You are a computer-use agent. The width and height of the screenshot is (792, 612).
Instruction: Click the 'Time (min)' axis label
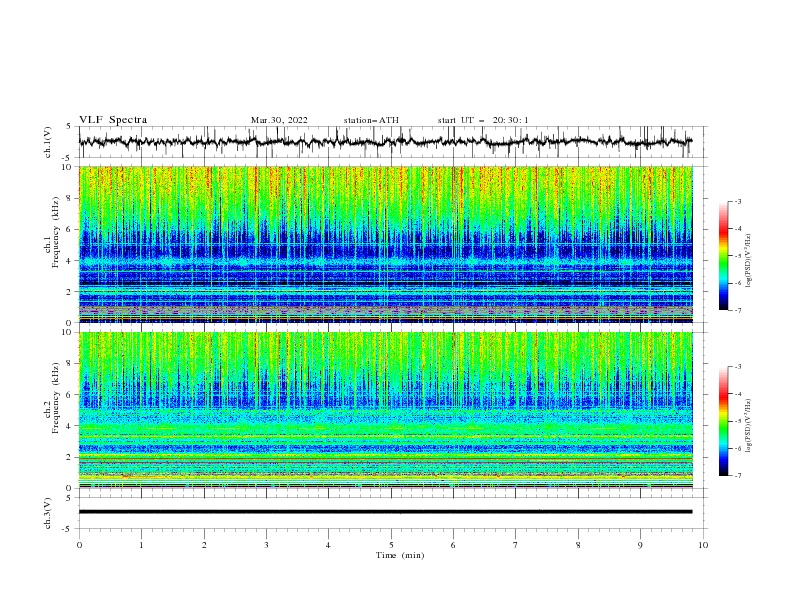click(x=400, y=555)
